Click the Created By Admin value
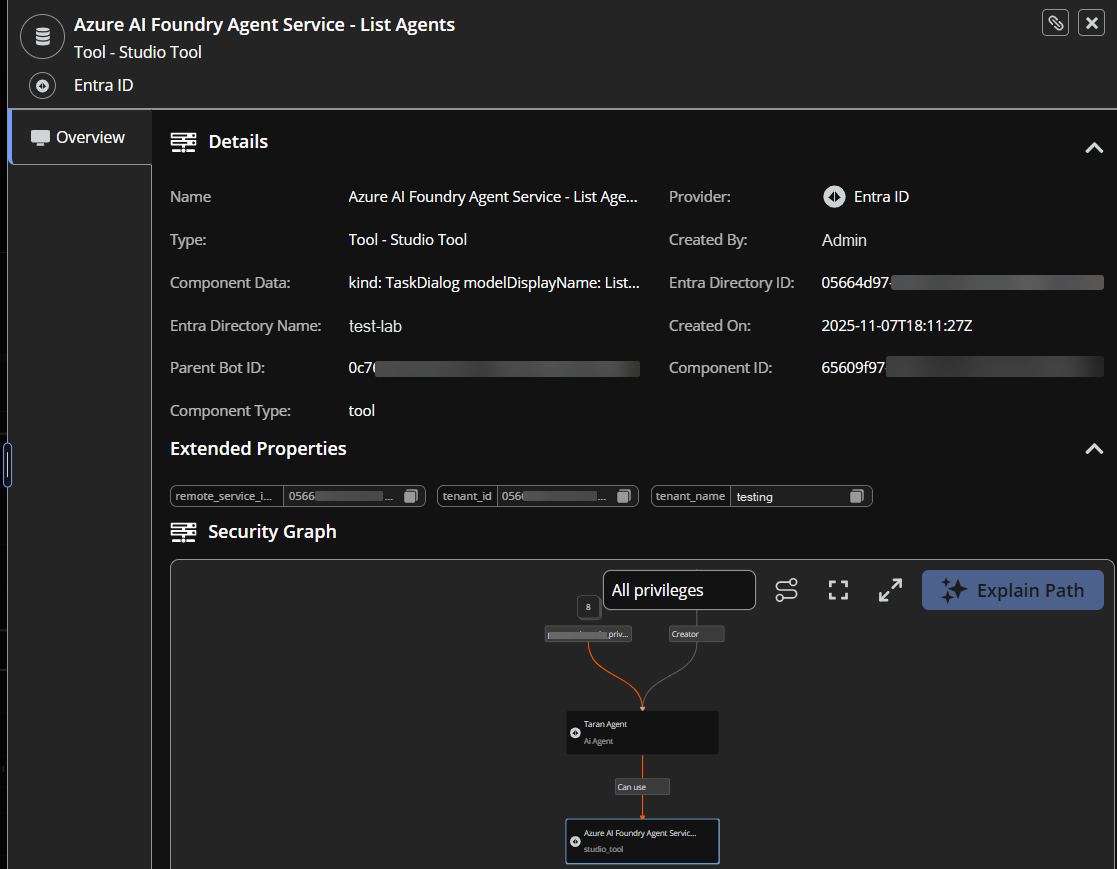This screenshot has width=1117, height=869. pos(844,240)
